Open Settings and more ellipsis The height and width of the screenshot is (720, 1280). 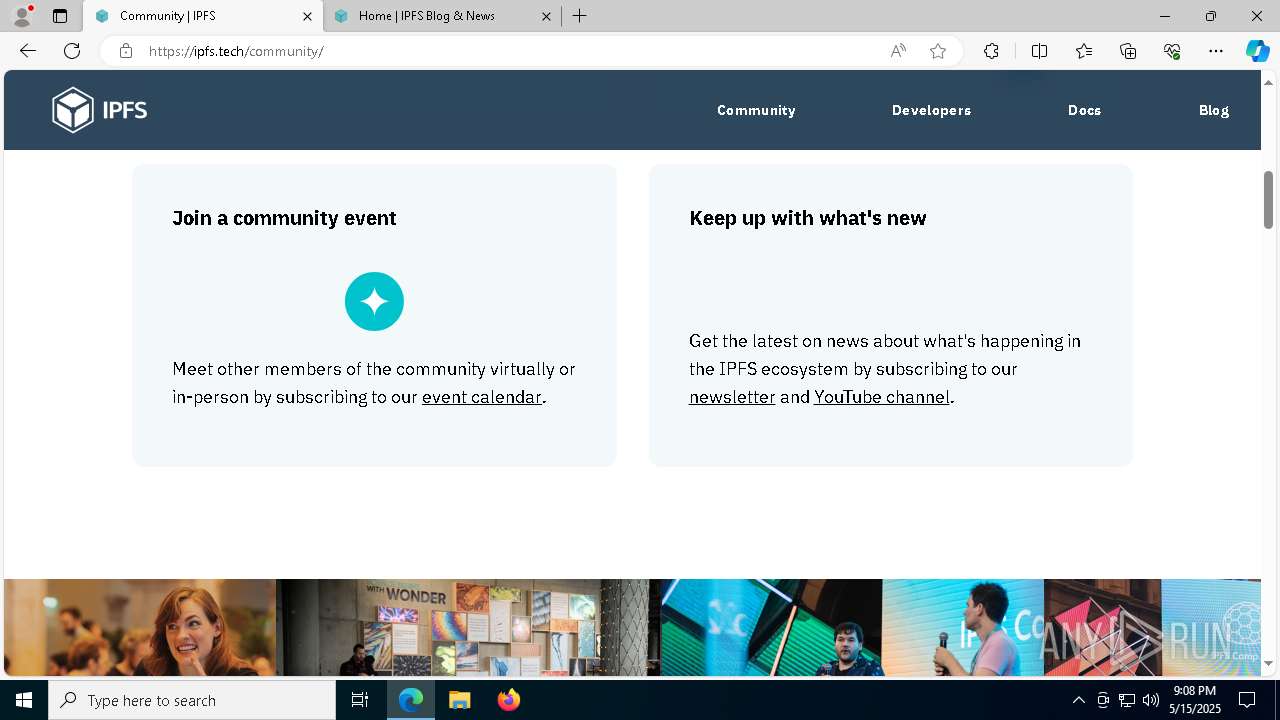[1216, 51]
